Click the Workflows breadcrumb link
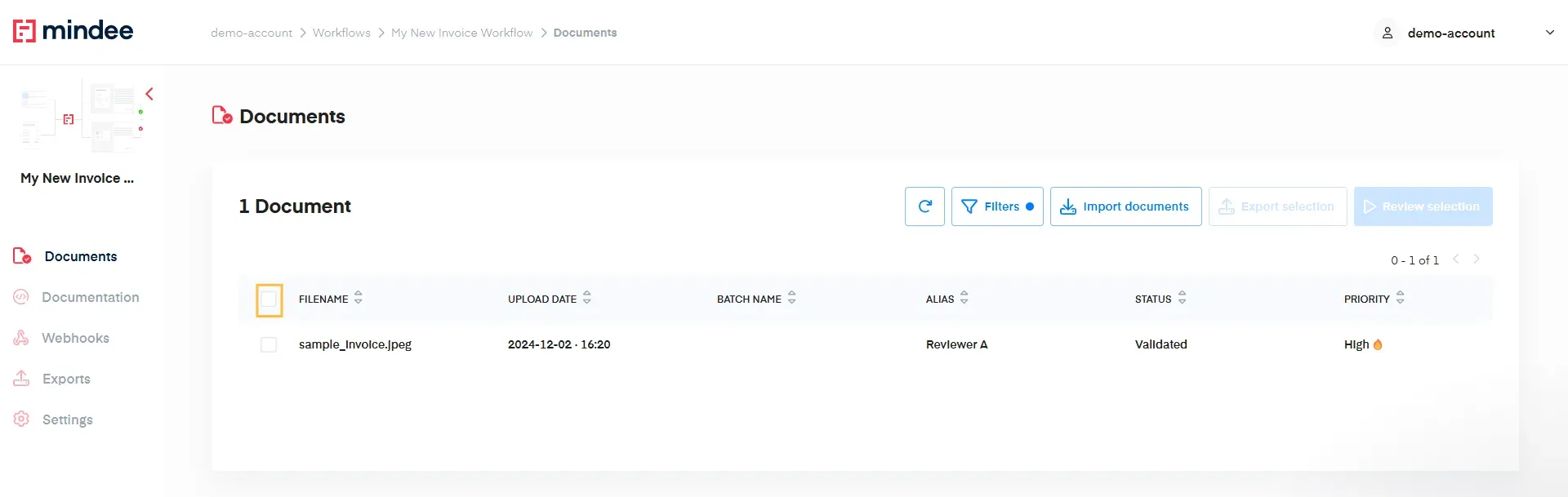This screenshot has height=497, width=1568. [x=341, y=33]
